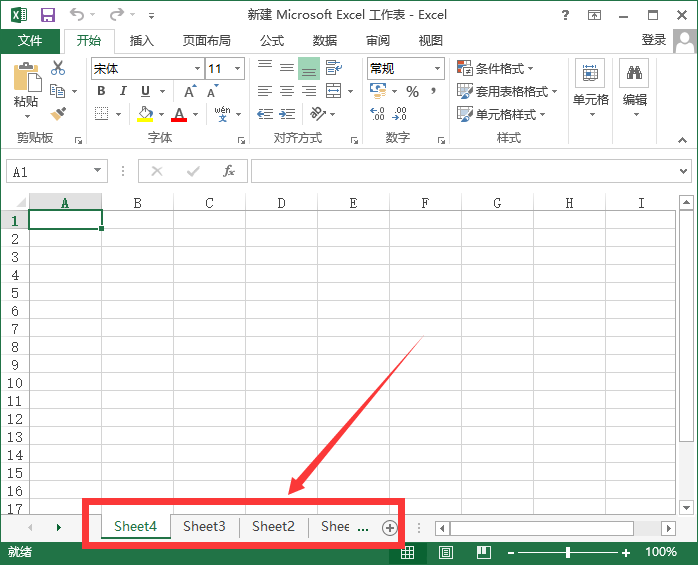This screenshot has width=698, height=565.
Task: Toggle Align Right
Action: click(309, 91)
